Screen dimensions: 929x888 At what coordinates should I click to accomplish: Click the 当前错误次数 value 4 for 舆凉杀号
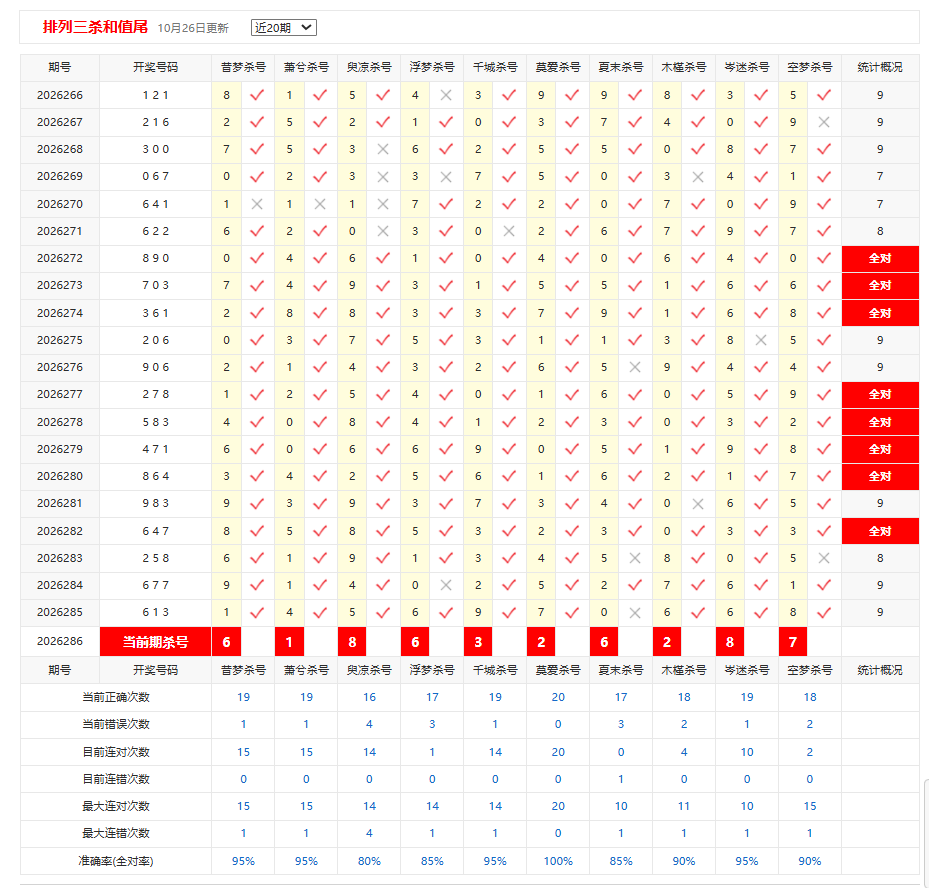tap(369, 724)
